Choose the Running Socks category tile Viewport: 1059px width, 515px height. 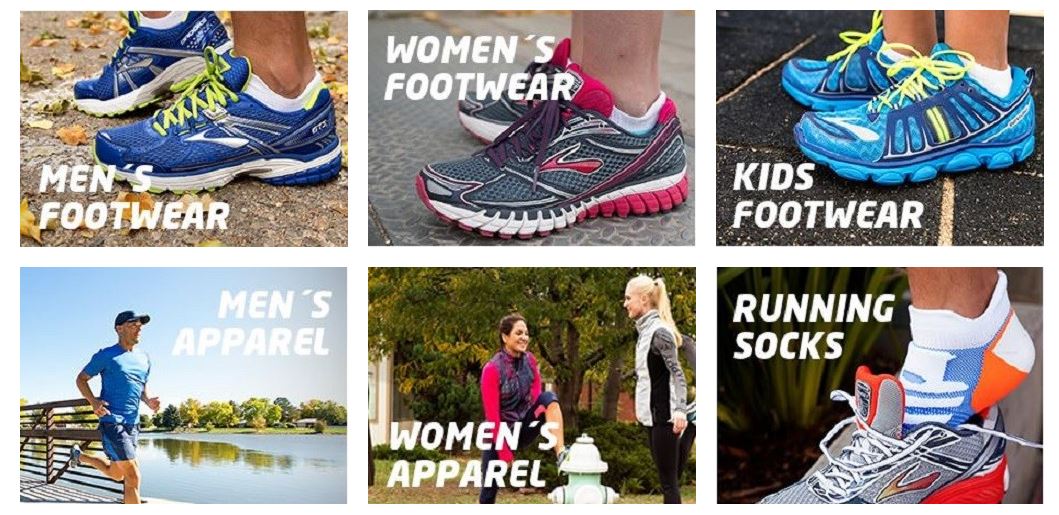click(880, 385)
